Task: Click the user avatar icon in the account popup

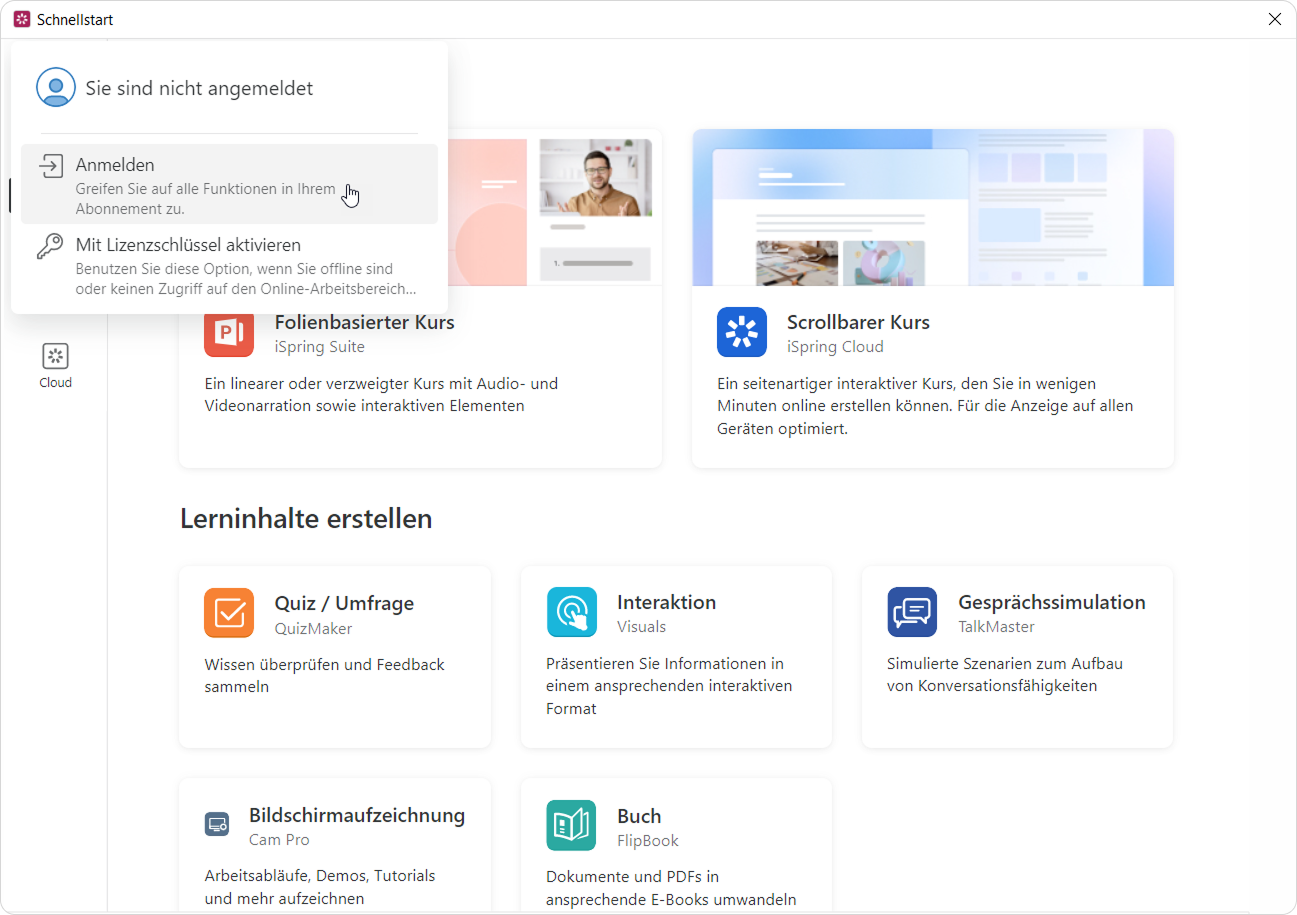Action: click(x=56, y=88)
